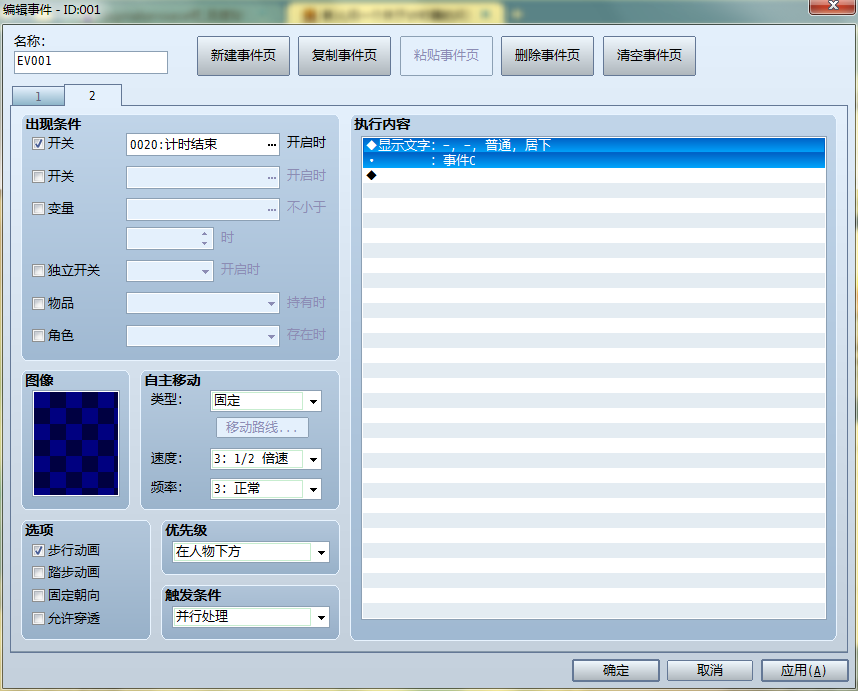This screenshot has height=691, width=858.
Task: Click the 名称 name field containing EV001
Action: click(91, 62)
